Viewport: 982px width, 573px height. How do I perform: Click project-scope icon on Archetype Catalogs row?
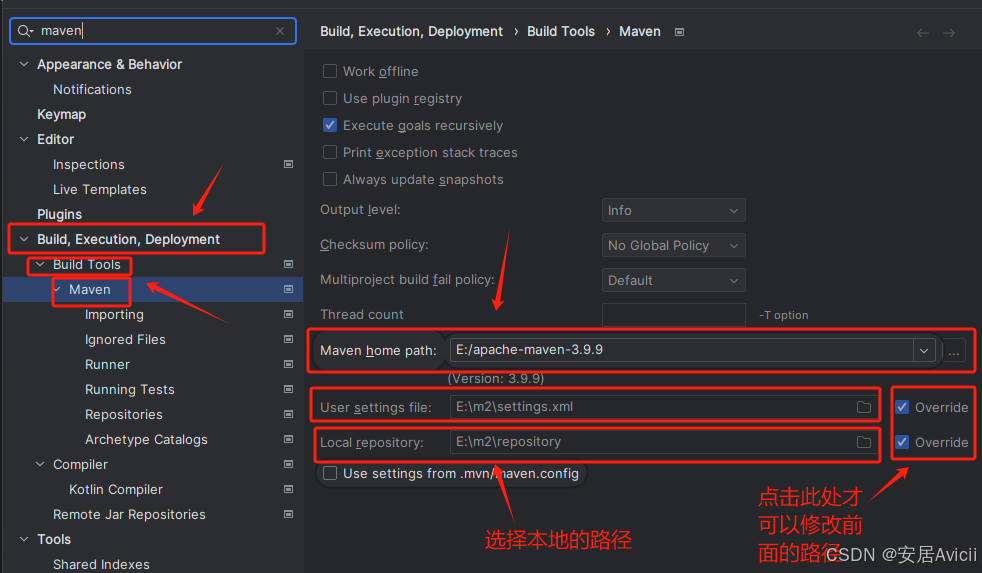click(x=289, y=439)
